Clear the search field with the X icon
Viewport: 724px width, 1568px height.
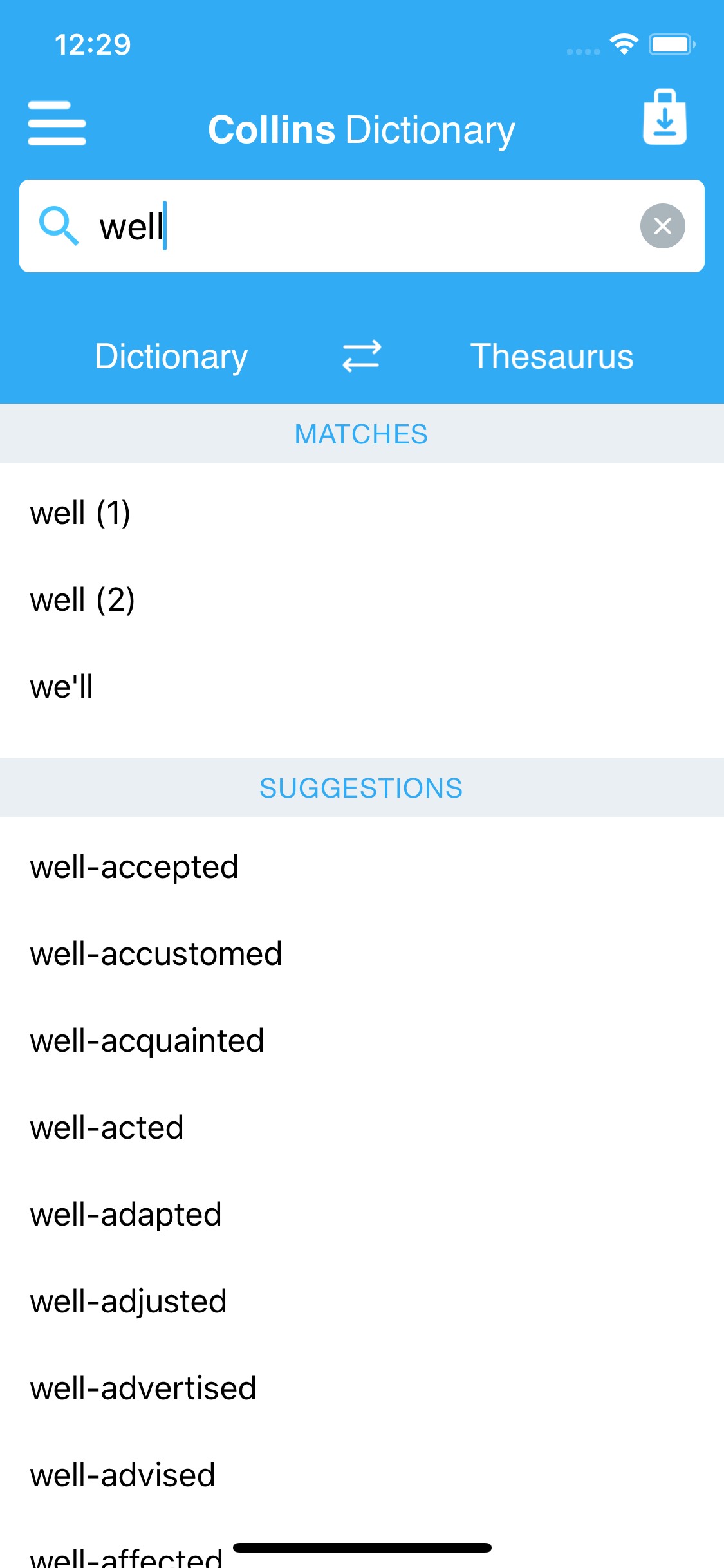click(662, 226)
